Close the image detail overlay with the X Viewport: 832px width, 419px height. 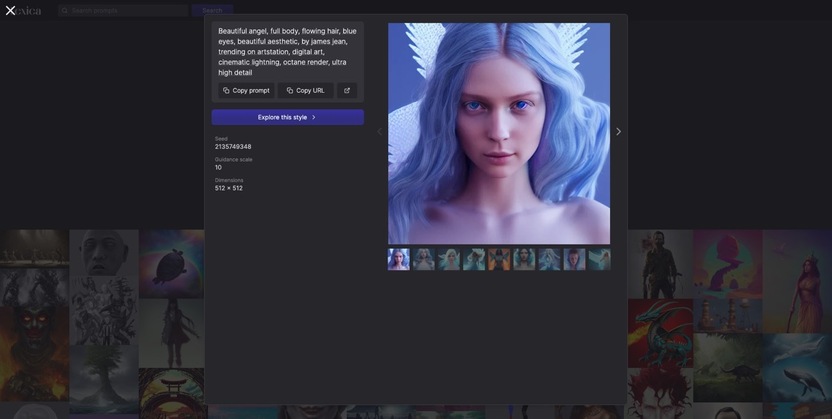pyautogui.click(x=10, y=10)
